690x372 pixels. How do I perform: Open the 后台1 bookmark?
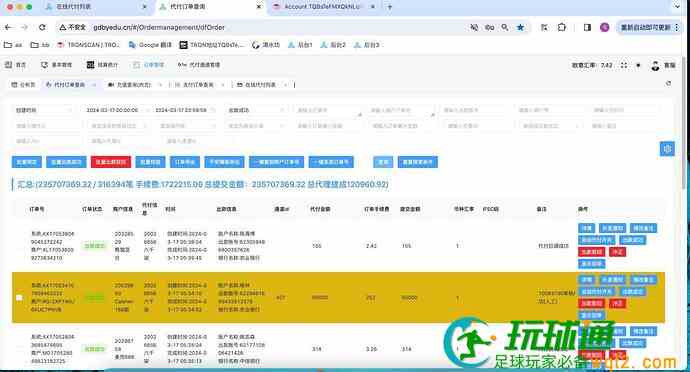pos(300,45)
